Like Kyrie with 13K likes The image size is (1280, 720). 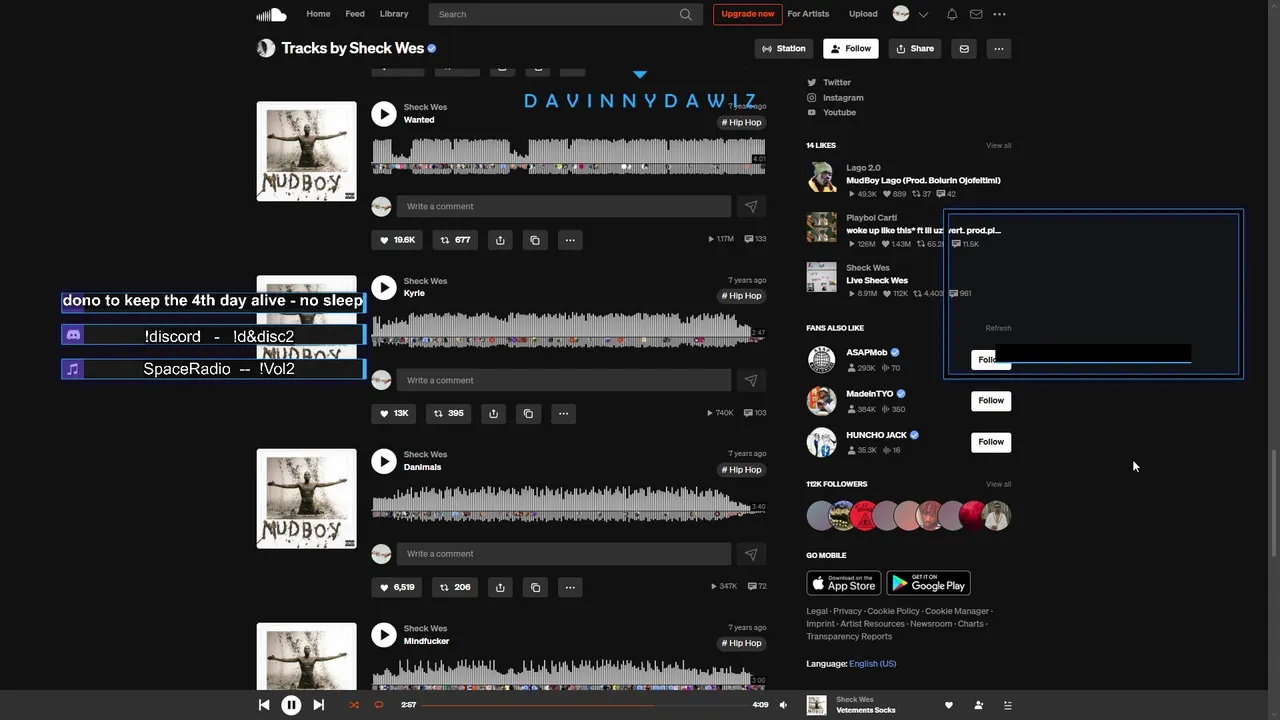click(x=394, y=413)
